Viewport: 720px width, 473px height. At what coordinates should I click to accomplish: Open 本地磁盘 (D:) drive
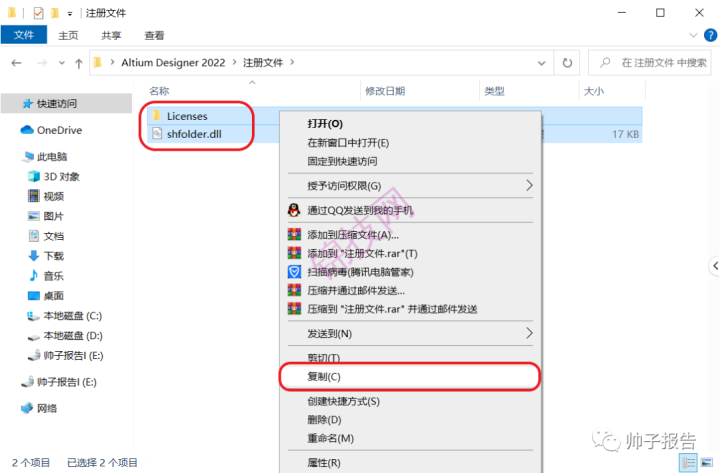65,336
